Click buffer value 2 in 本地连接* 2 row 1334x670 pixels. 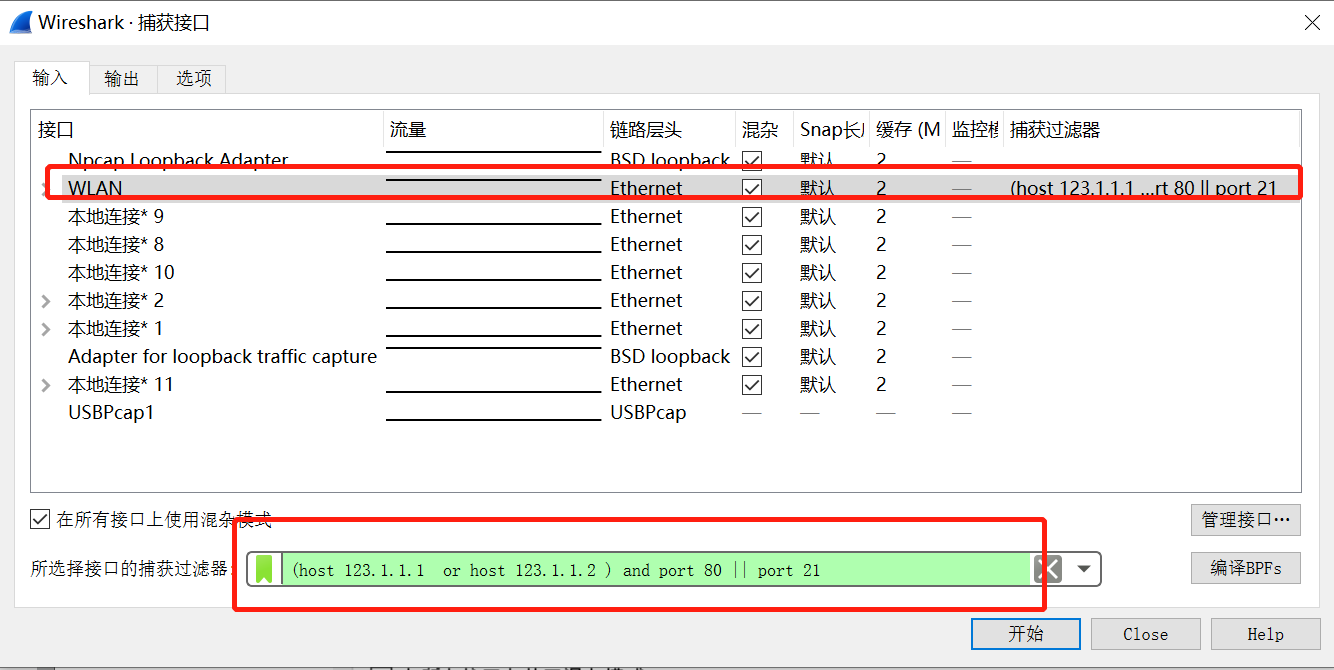pos(881,300)
